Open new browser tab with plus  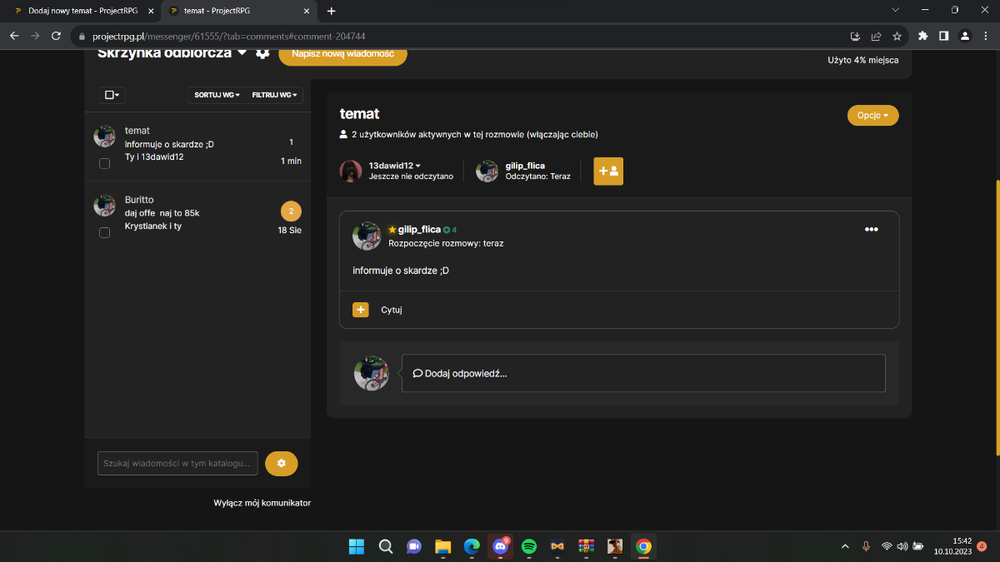click(x=331, y=11)
